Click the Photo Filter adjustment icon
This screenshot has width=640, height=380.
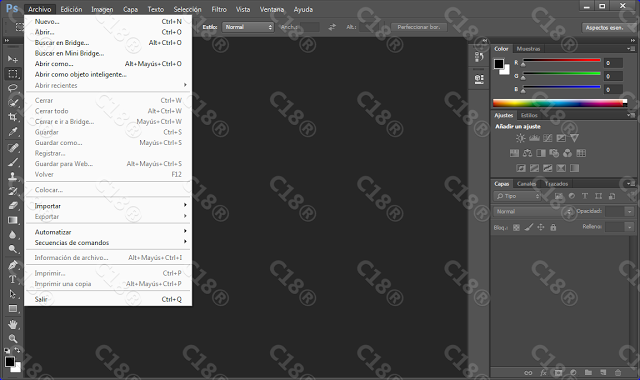tap(554, 153)
